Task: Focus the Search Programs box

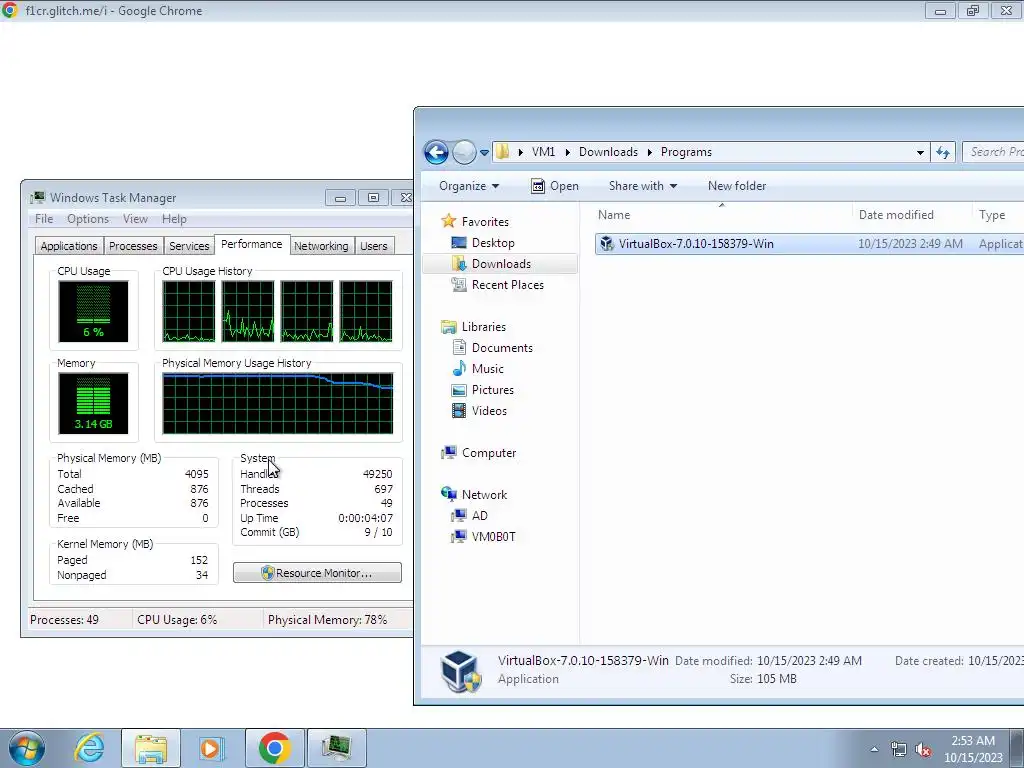Action: click(x=993, y=152)
